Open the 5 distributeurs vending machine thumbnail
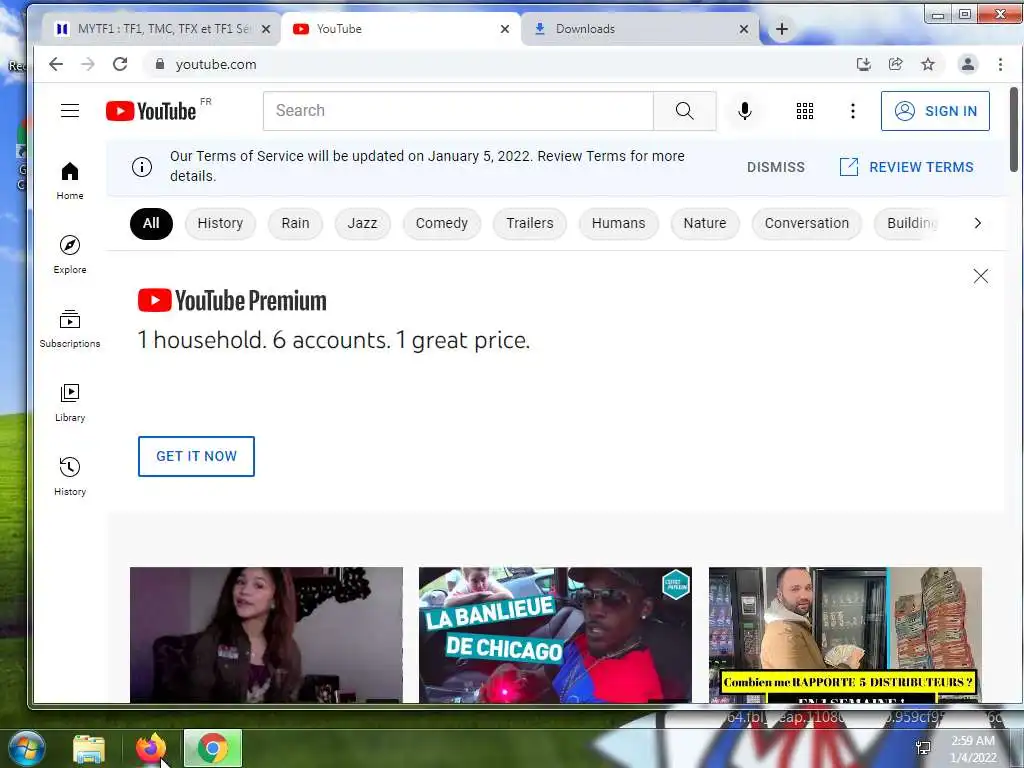 pos(845,635)
